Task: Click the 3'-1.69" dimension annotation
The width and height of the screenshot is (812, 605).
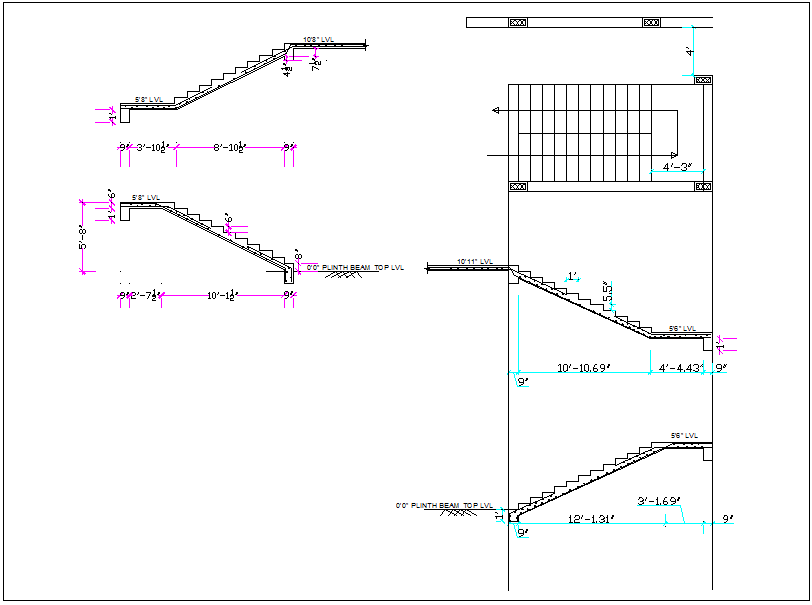Action: coord(658,500)
